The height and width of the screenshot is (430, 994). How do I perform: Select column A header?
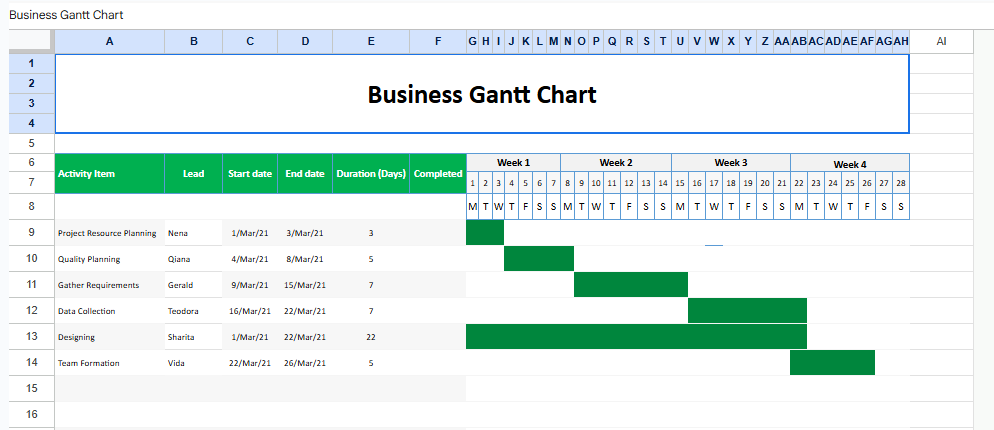[109, 41]
